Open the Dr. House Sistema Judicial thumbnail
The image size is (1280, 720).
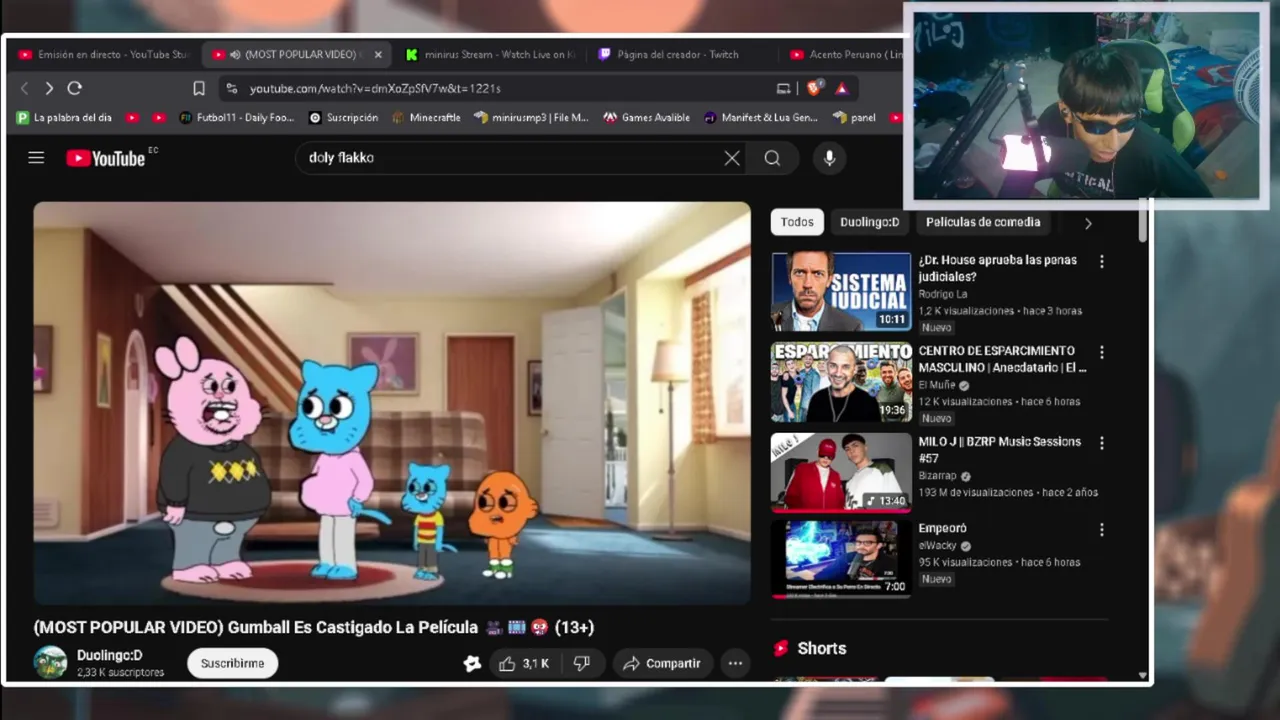[x=841, y=291]
